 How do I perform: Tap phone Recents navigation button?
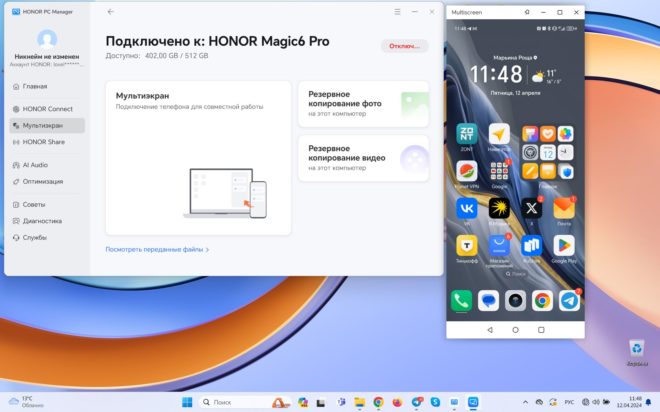point(541,330)
